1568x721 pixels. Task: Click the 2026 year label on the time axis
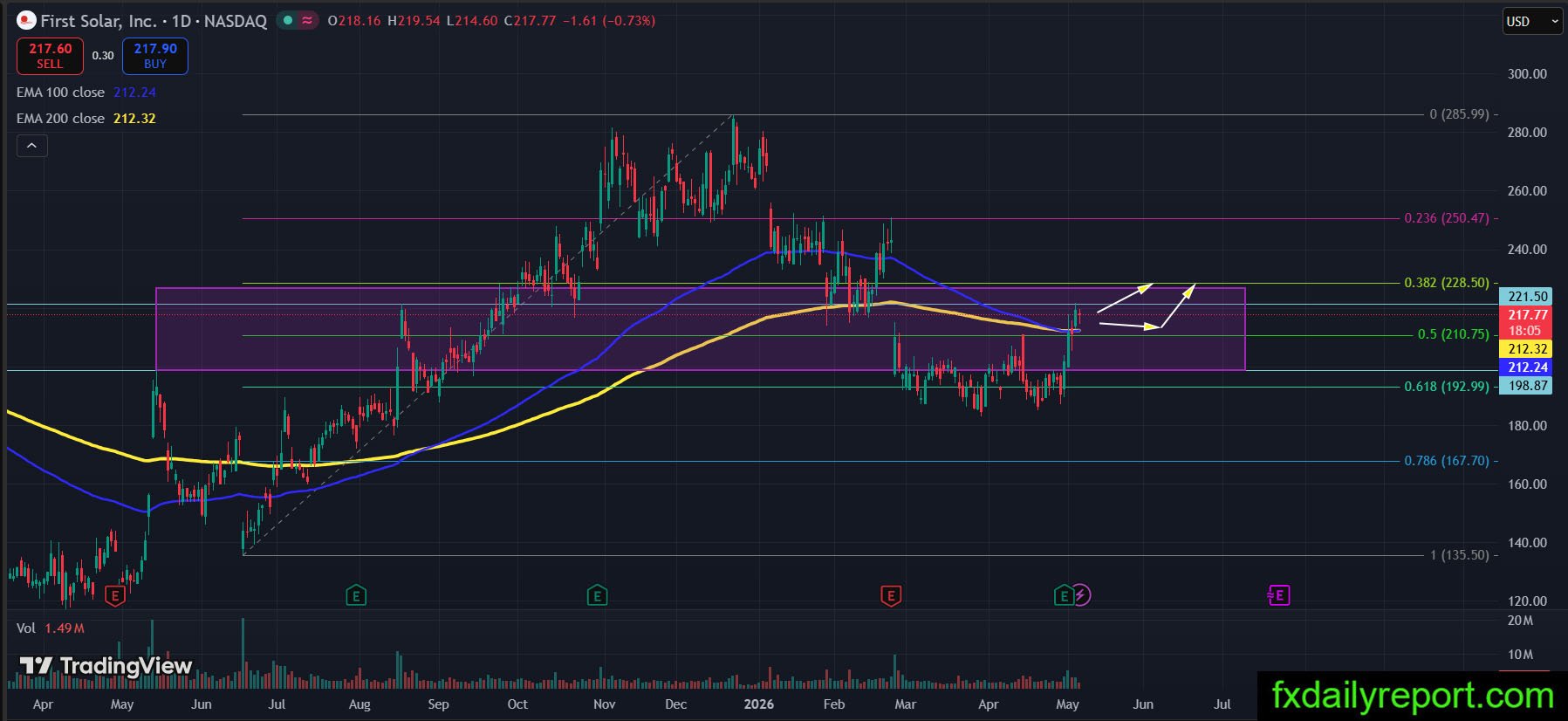[x=758, y=704]
